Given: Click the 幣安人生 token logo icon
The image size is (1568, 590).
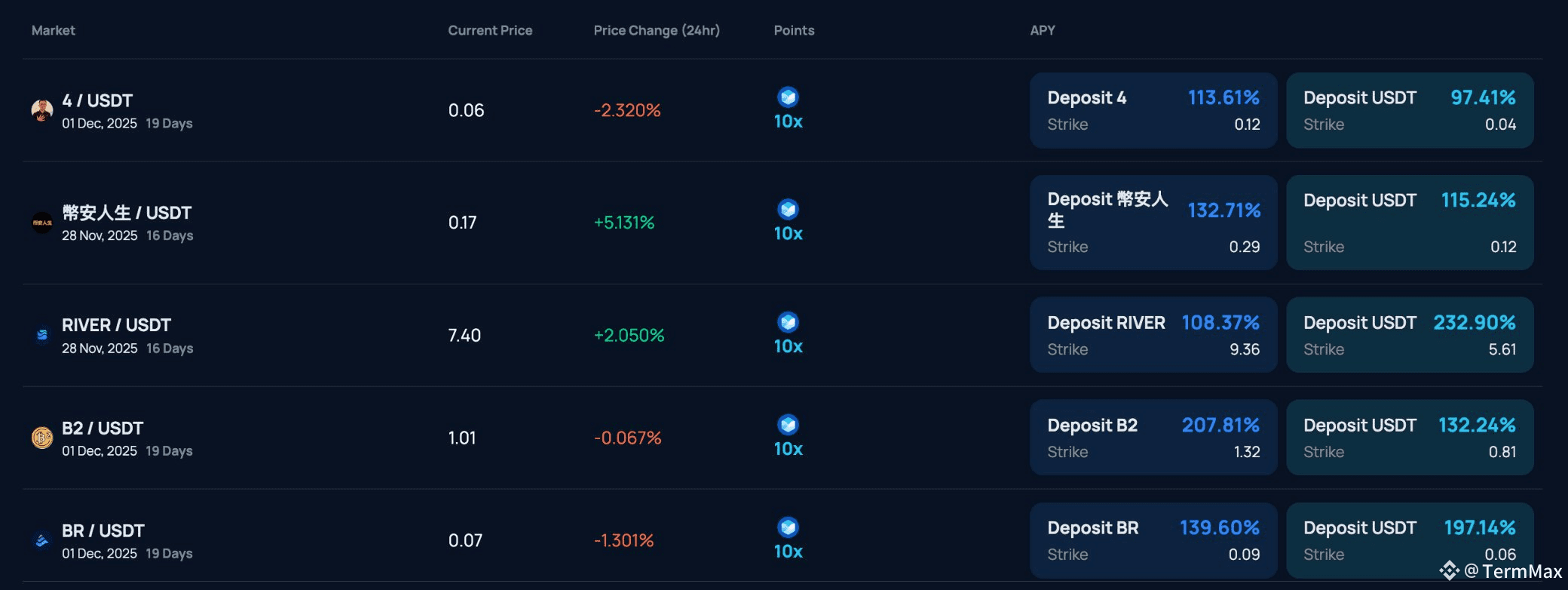Looking at the screenshot, I should [42, 223].
